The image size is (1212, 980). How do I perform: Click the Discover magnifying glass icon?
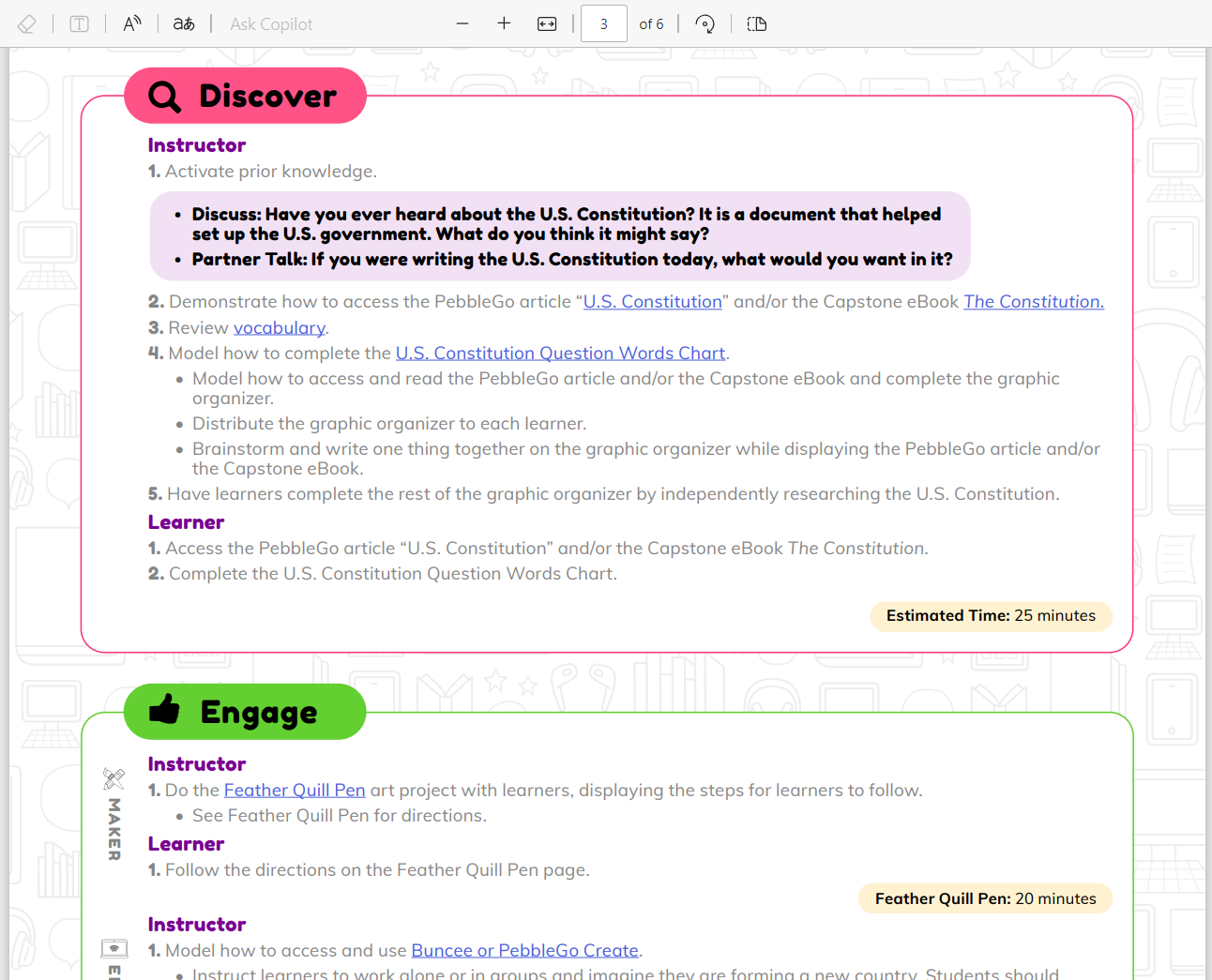(165, 97)
